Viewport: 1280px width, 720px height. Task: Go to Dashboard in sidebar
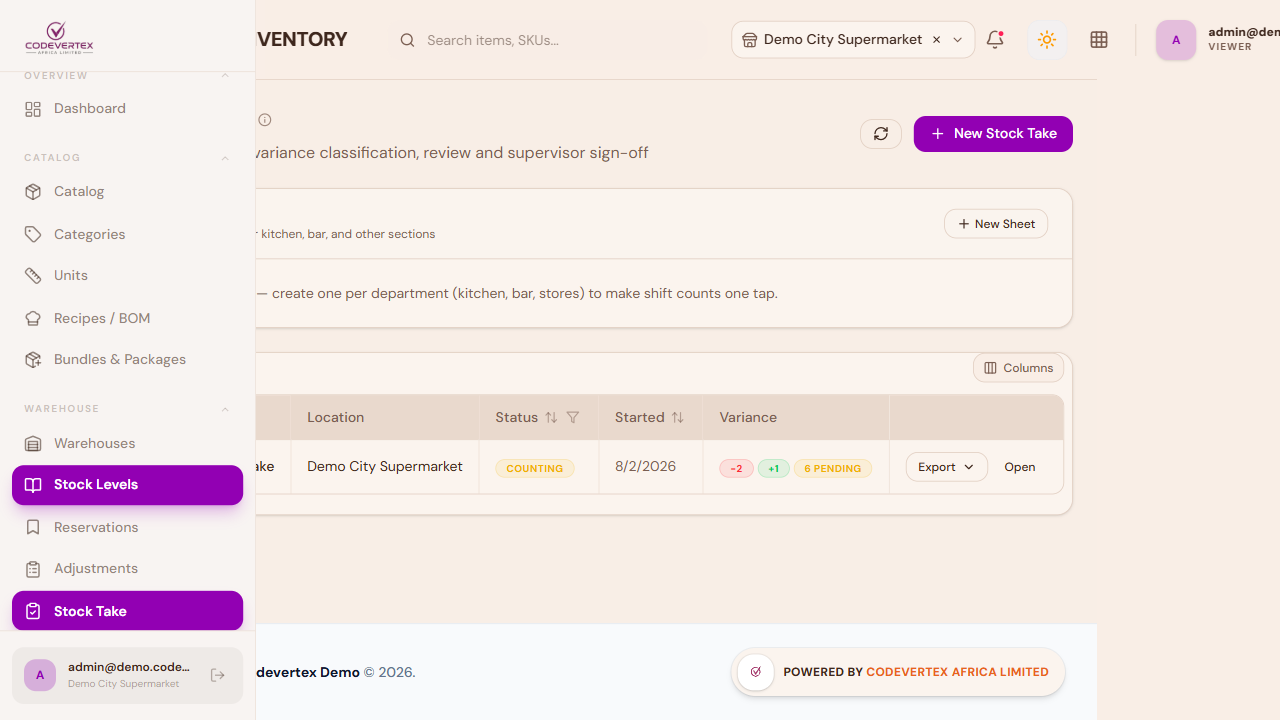(x=127, y=108)
